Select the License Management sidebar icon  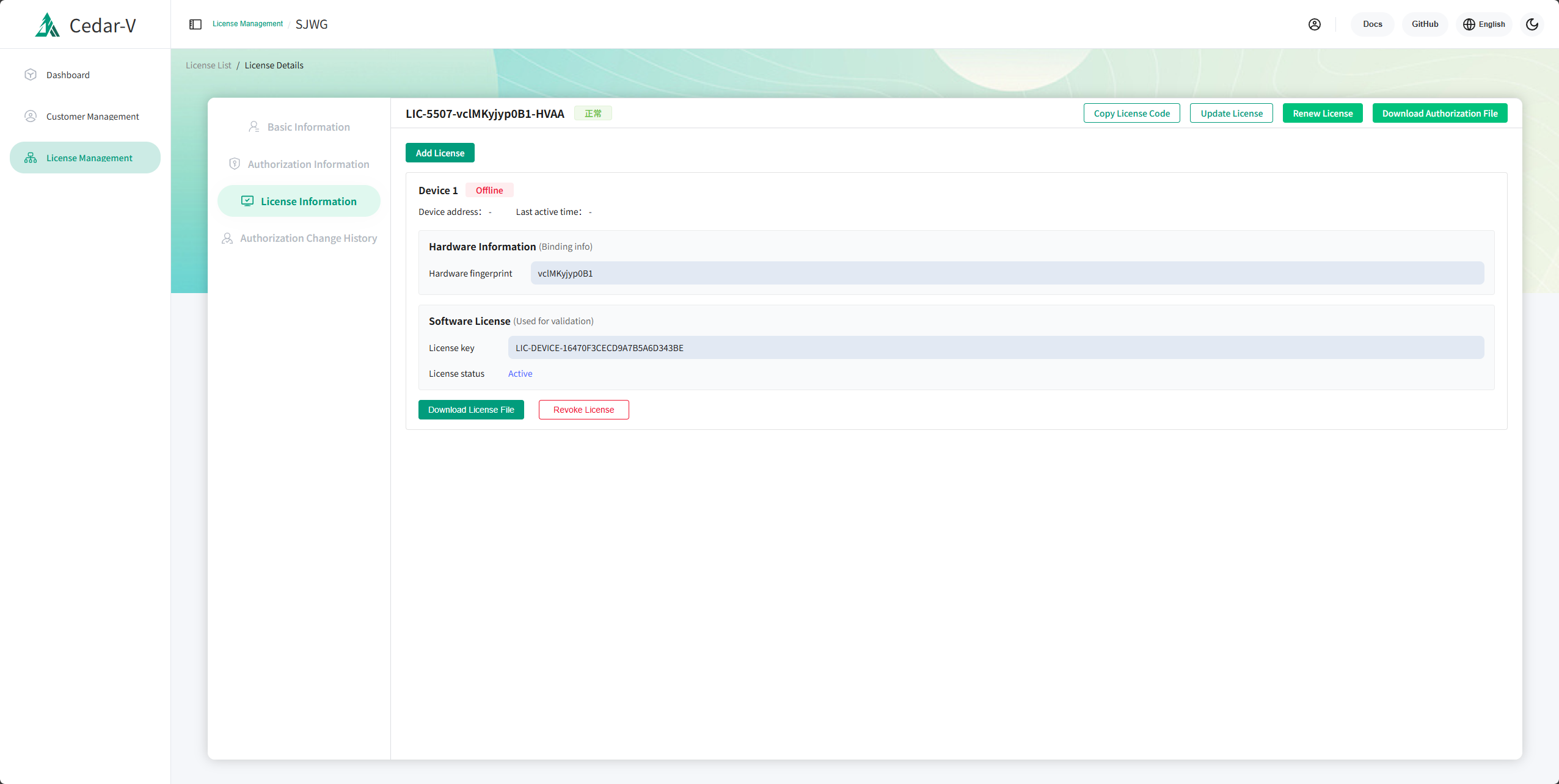(31, 158)
